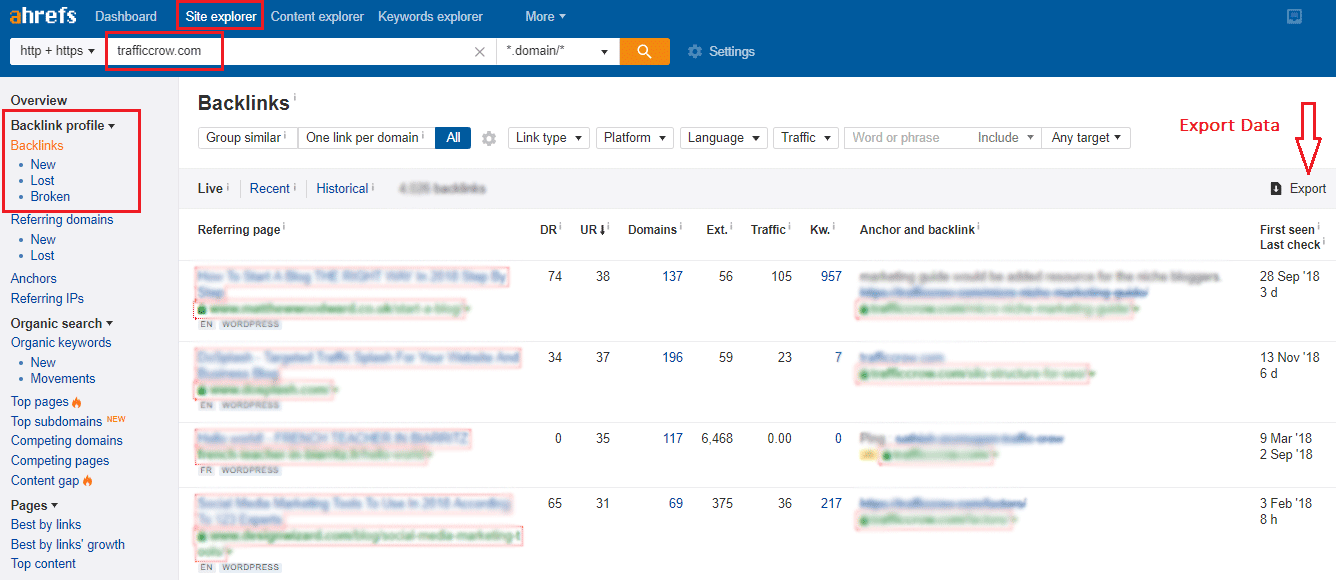
Task: Open the Include dropdown
Action: click(x=1005, y=138)
